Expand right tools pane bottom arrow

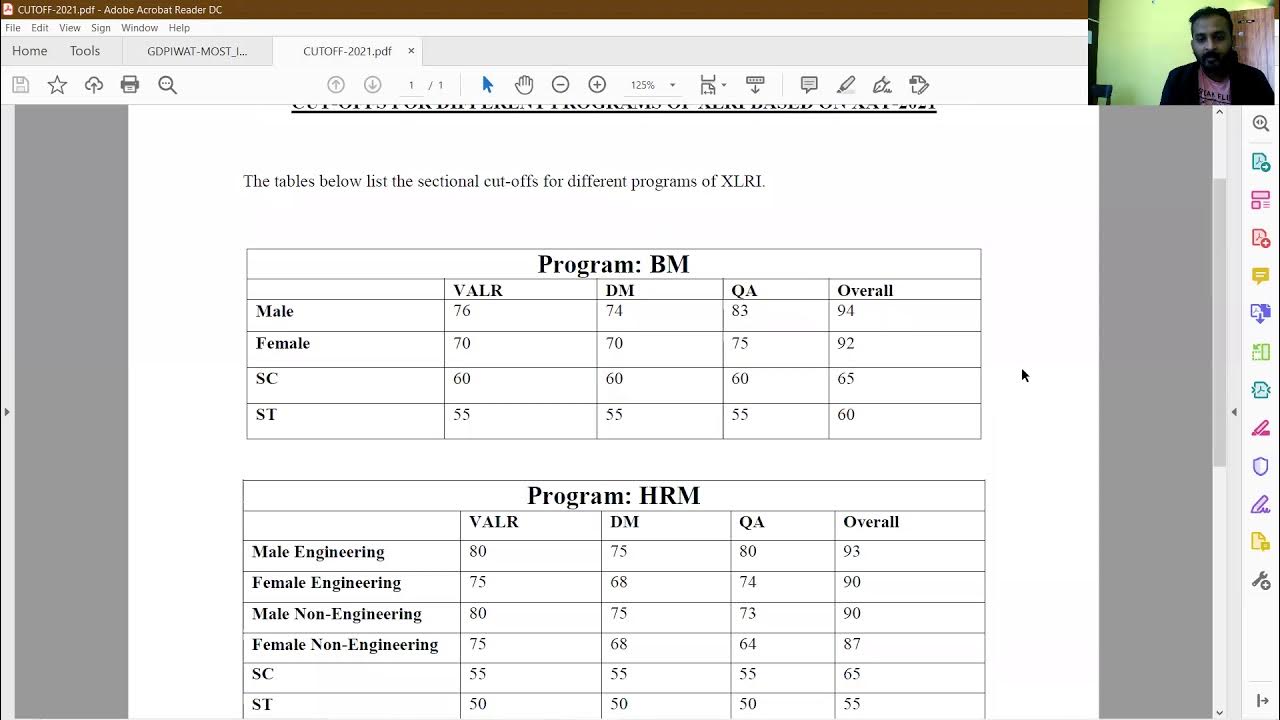(x=1261, y=700)
